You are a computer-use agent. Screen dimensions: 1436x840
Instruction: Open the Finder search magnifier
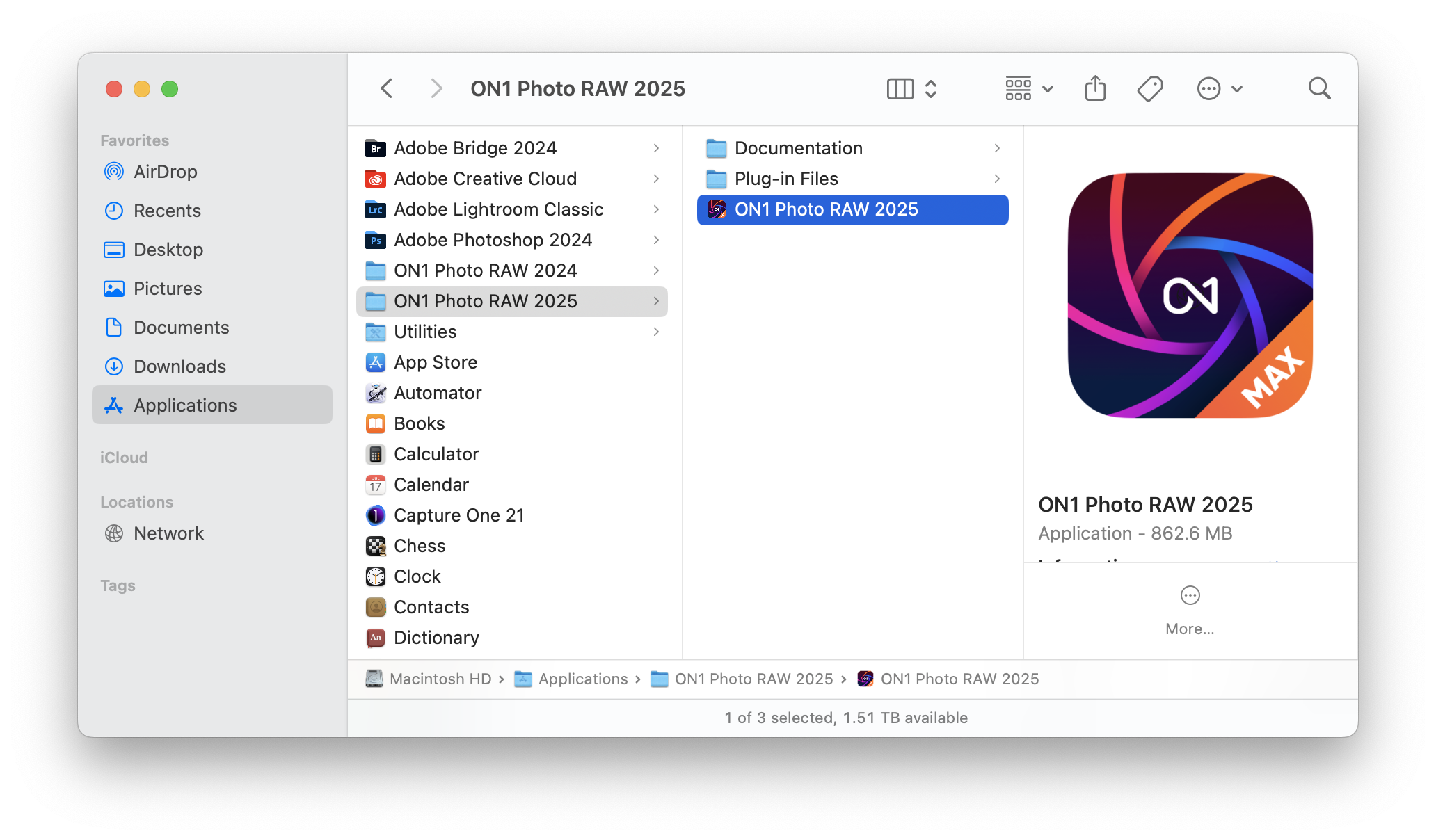point(1319,89)
